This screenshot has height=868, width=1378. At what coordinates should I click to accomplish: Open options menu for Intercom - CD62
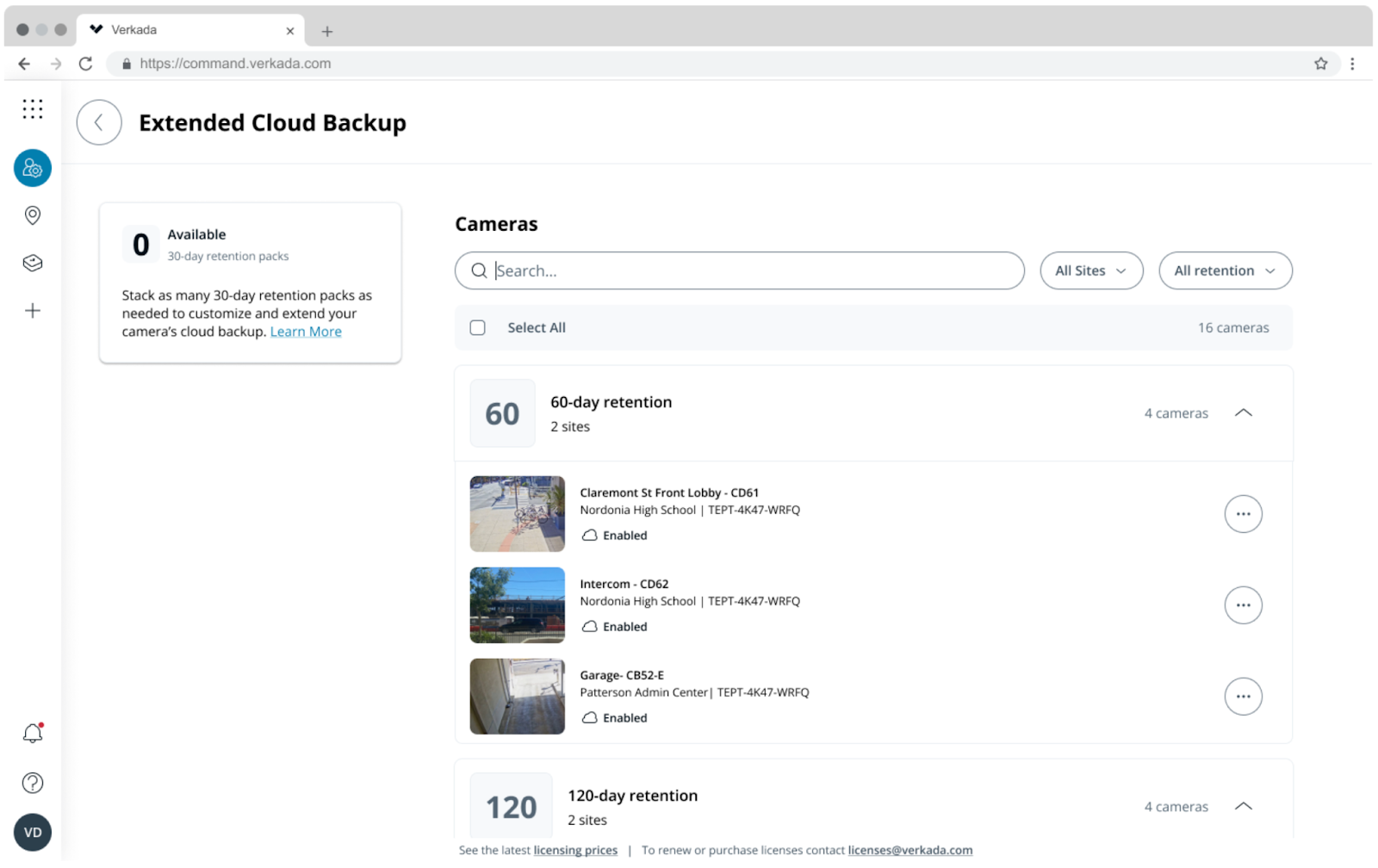(x=1243, y=605)
